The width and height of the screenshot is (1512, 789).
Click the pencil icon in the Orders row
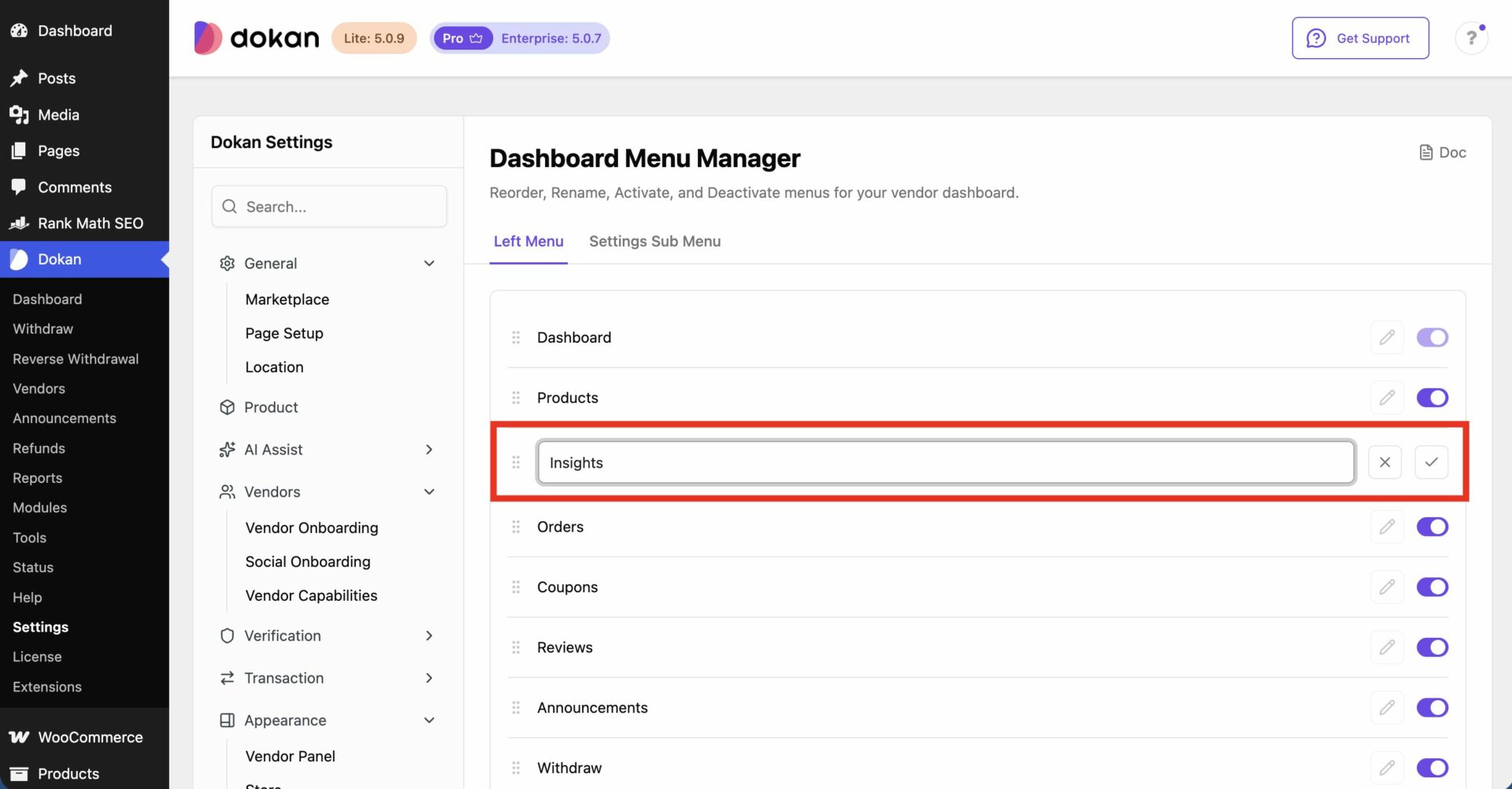pyautogui.click(x=1387, y=527)
